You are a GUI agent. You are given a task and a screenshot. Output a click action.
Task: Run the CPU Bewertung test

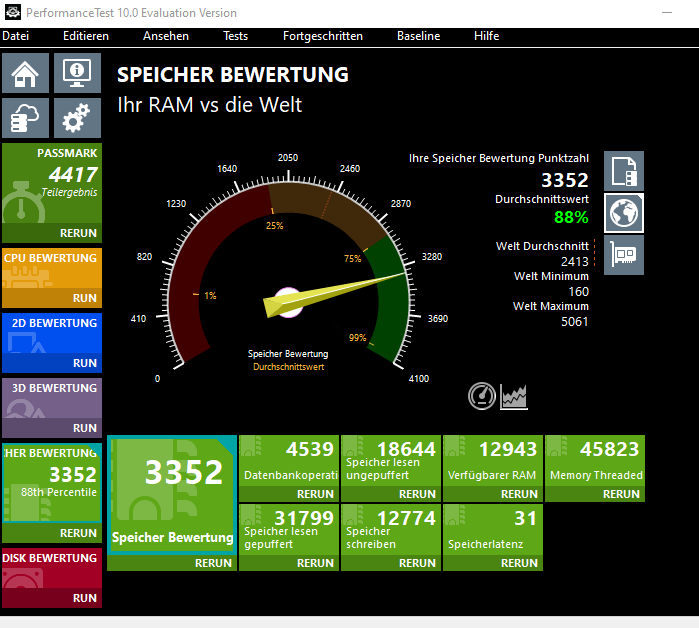(x=85, y=298)
